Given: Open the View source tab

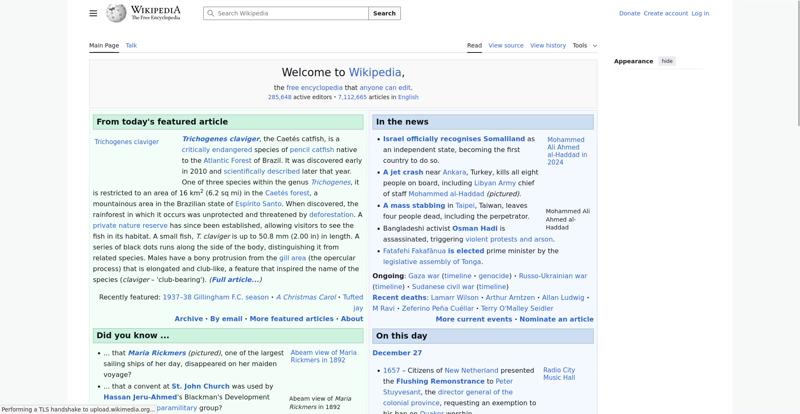Looking at the screenshot, I should coord(506,45).
